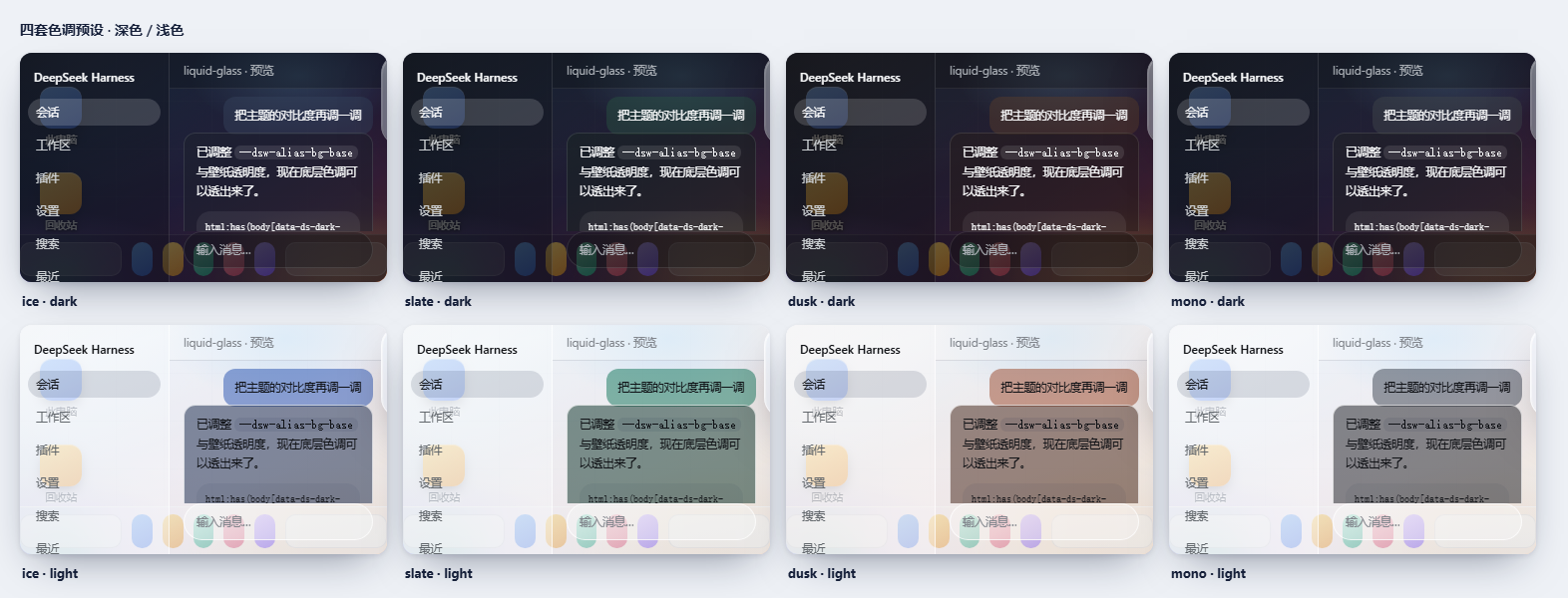Click the ice · dark caption label
The width and height of the screenshot is (1568, 598).
click(49, 301)
